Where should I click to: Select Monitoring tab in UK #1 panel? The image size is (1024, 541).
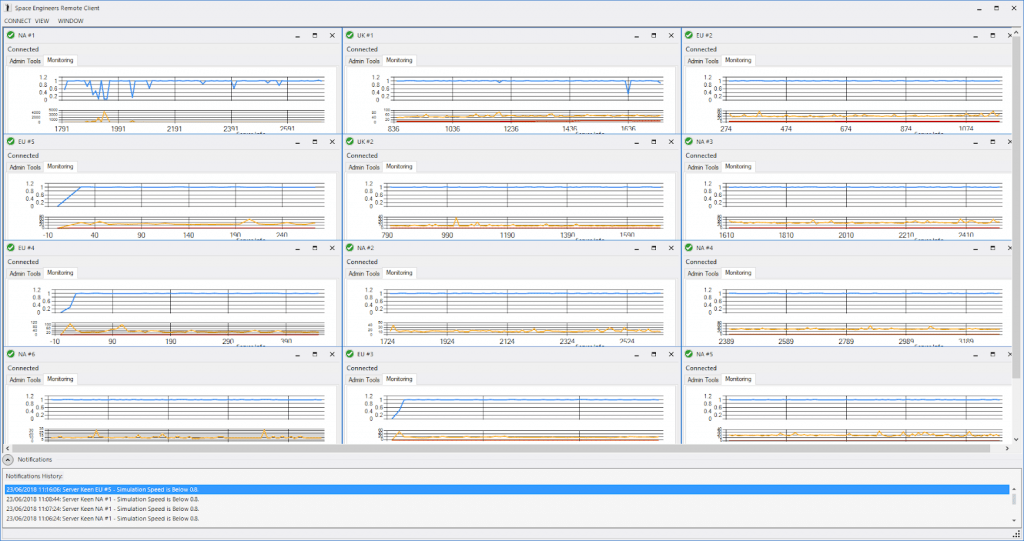(x=399, y=60)
